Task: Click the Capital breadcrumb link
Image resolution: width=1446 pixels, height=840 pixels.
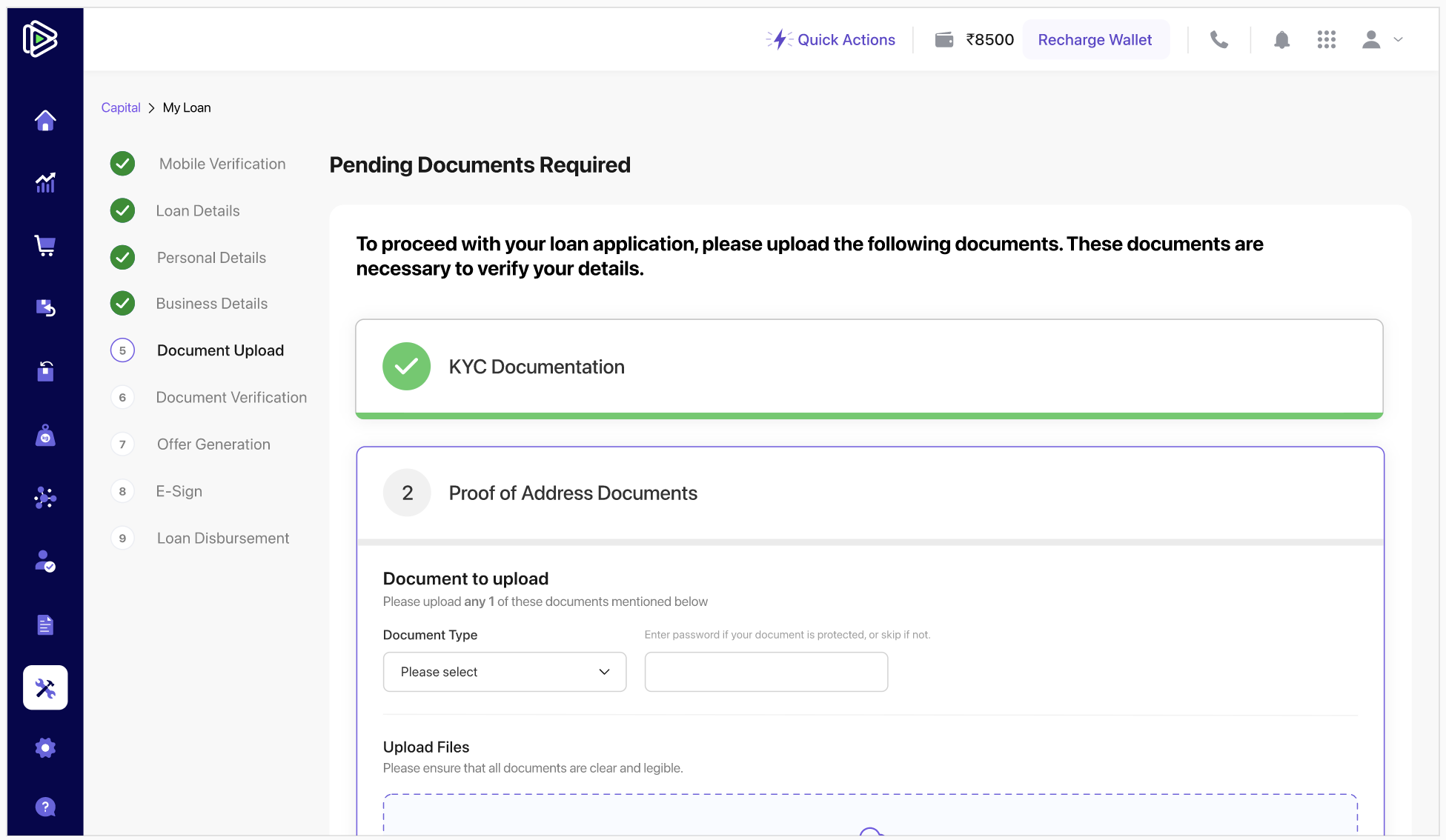Action: pos(121,108)
